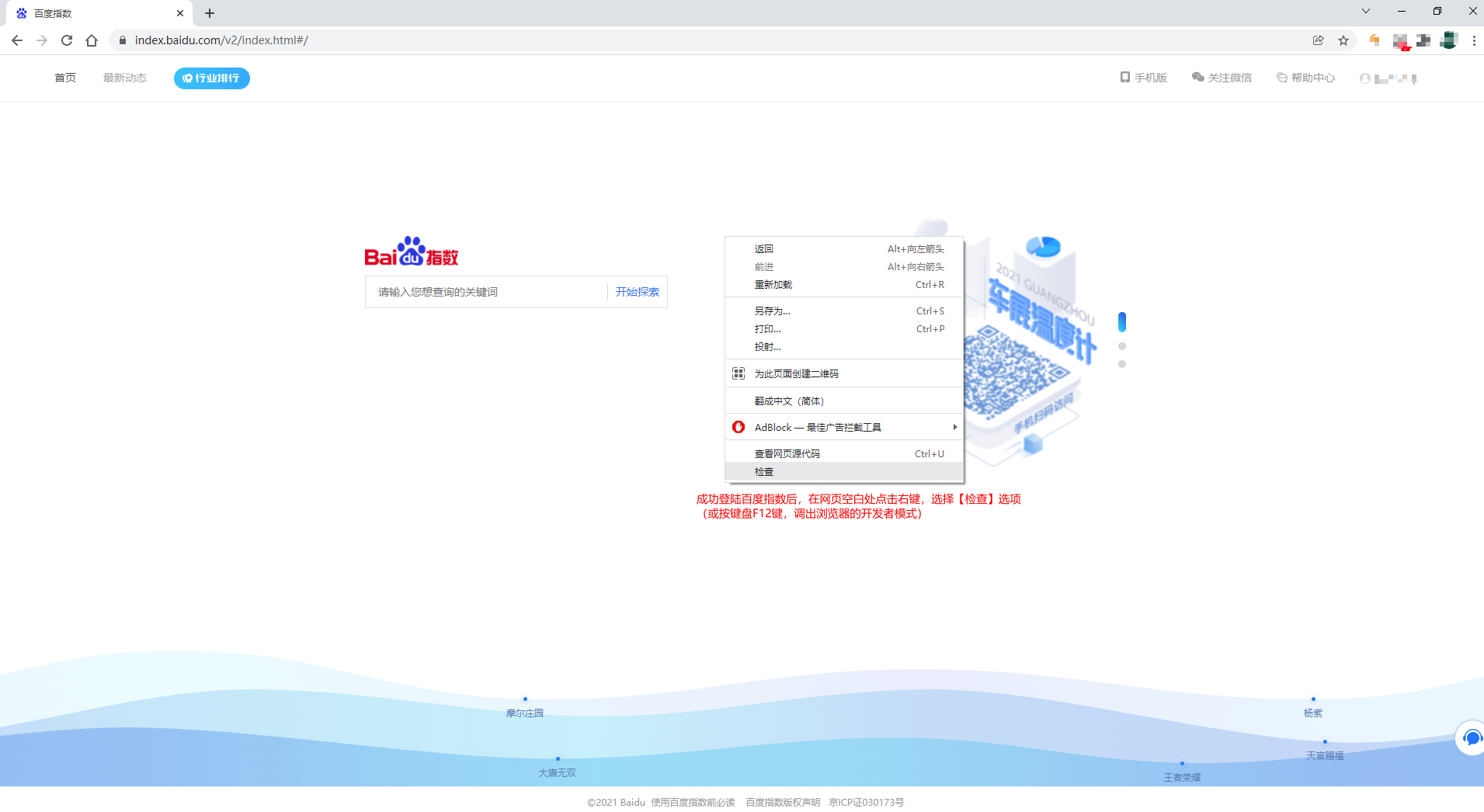This screenshot has width=1484, height=812.
Task: Select the 行业排行 blue badge
Action: (x=211, y=78)
